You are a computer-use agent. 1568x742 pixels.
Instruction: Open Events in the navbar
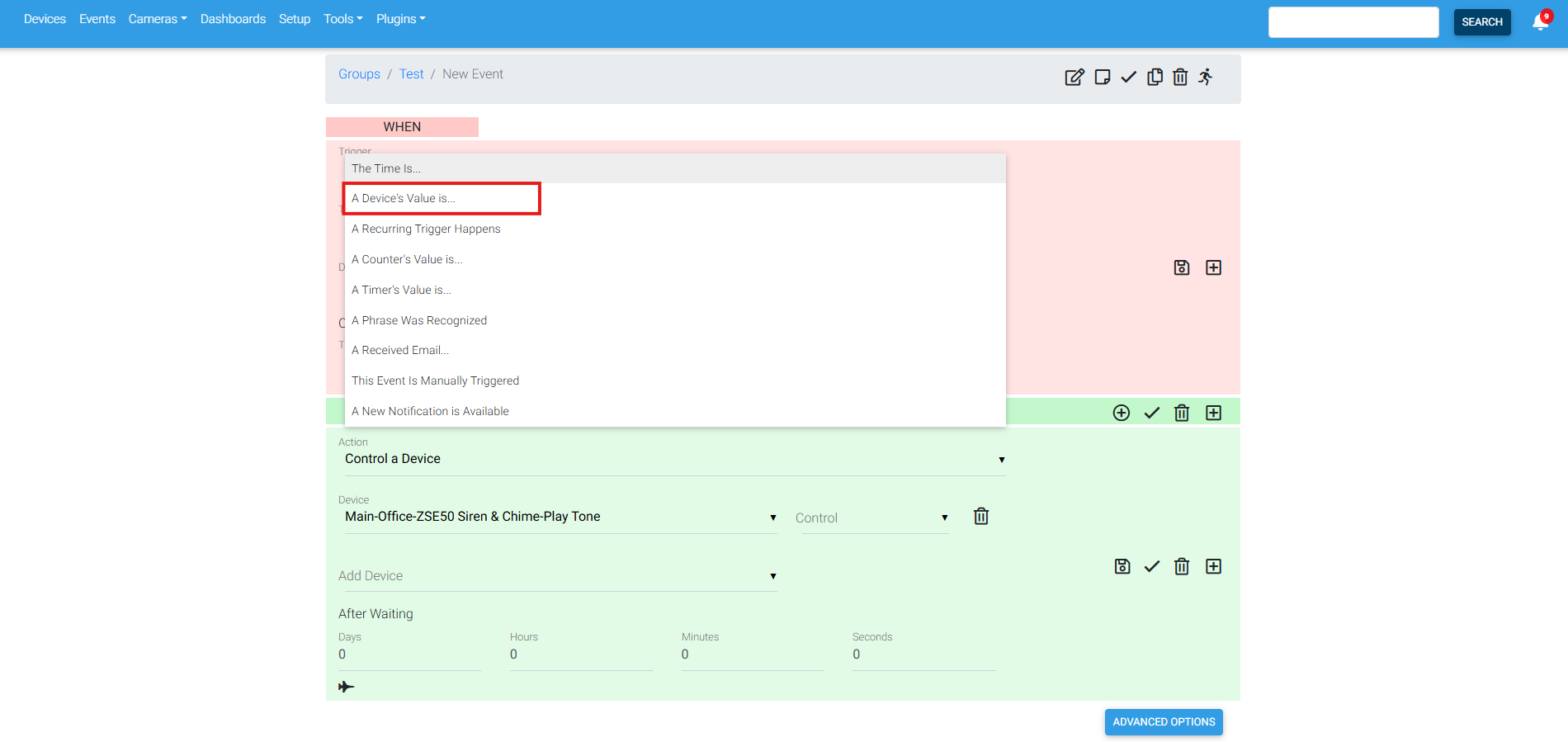coord(97,19)
